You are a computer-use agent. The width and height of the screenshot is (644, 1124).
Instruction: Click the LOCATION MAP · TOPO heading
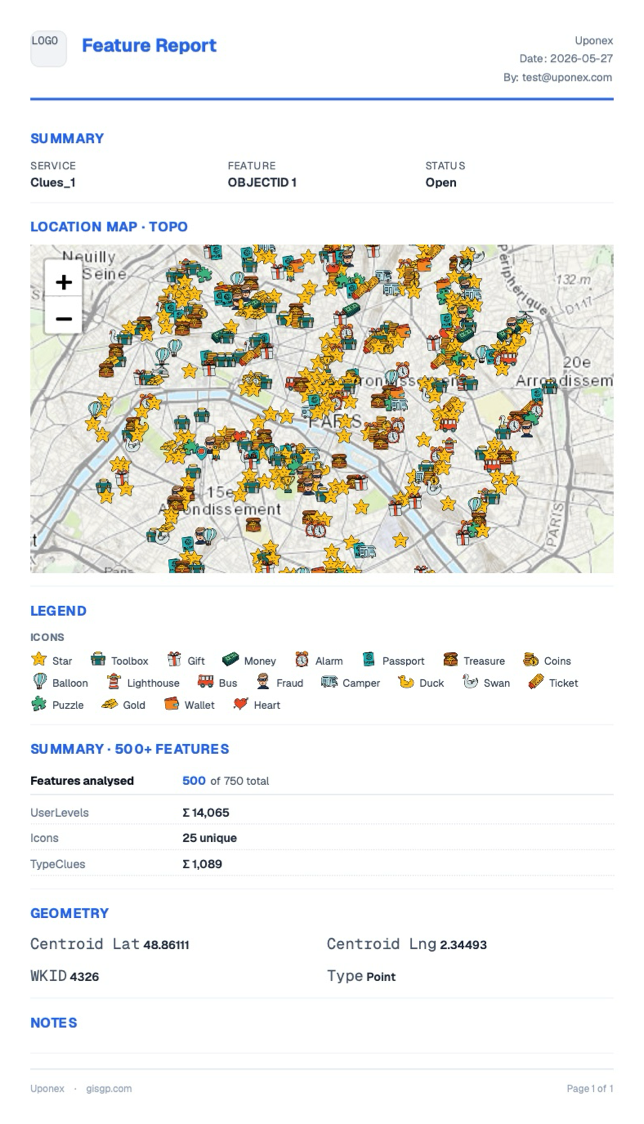pyautogui.click(x=109, y=227)
